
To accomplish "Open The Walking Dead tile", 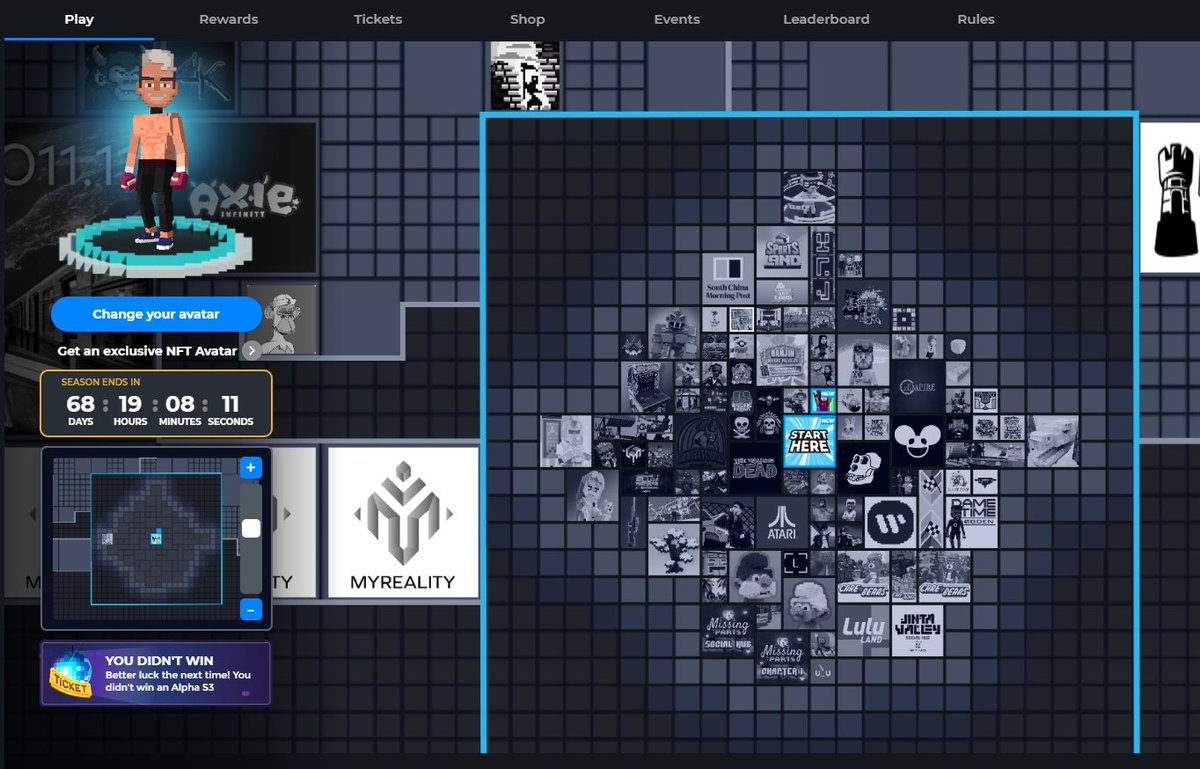I will (755, 467).
